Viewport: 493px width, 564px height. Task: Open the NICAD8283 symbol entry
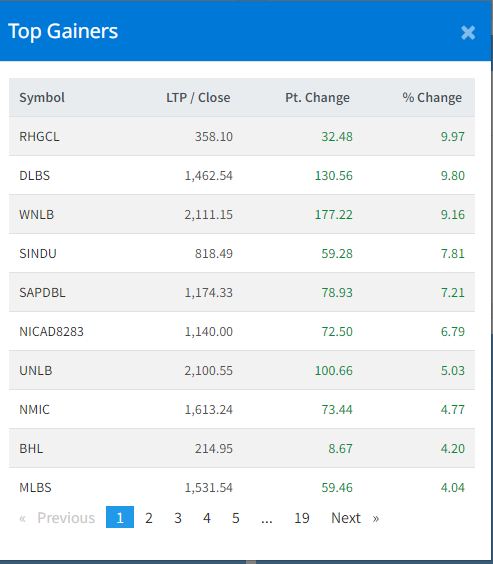point(51,332)
